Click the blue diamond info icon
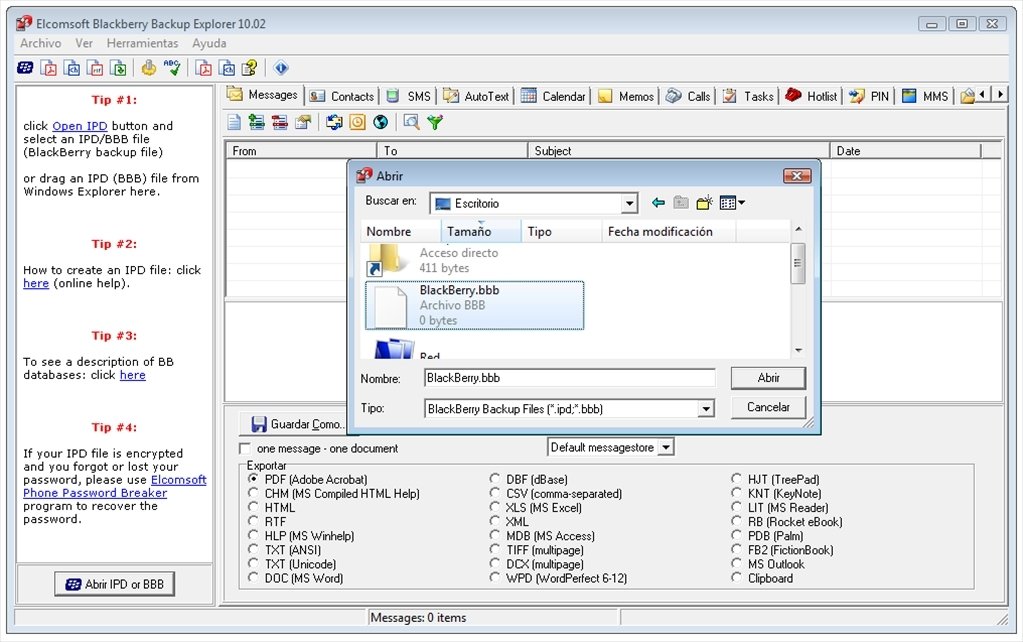 coord(281,67)
